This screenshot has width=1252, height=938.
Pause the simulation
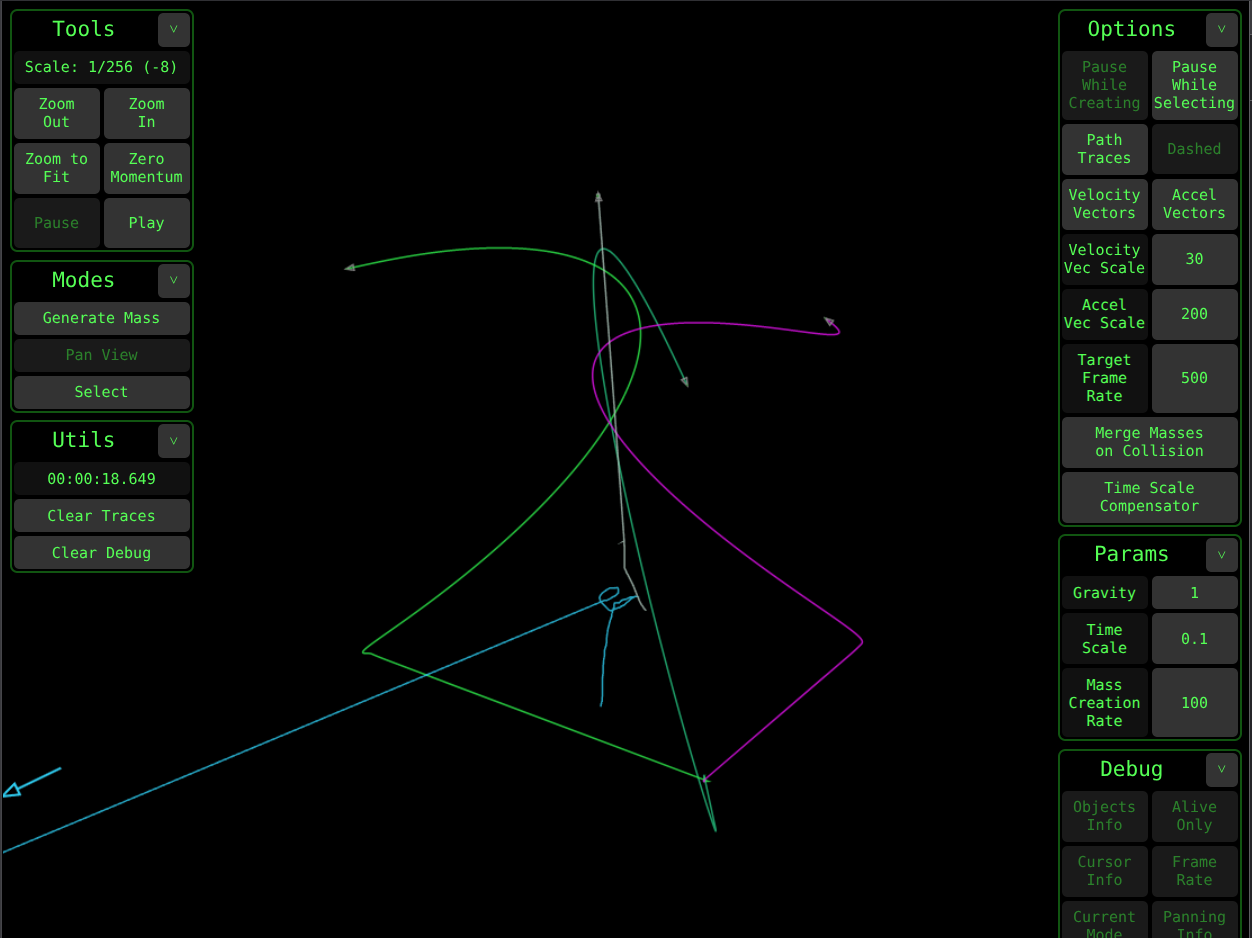point(57,223)
